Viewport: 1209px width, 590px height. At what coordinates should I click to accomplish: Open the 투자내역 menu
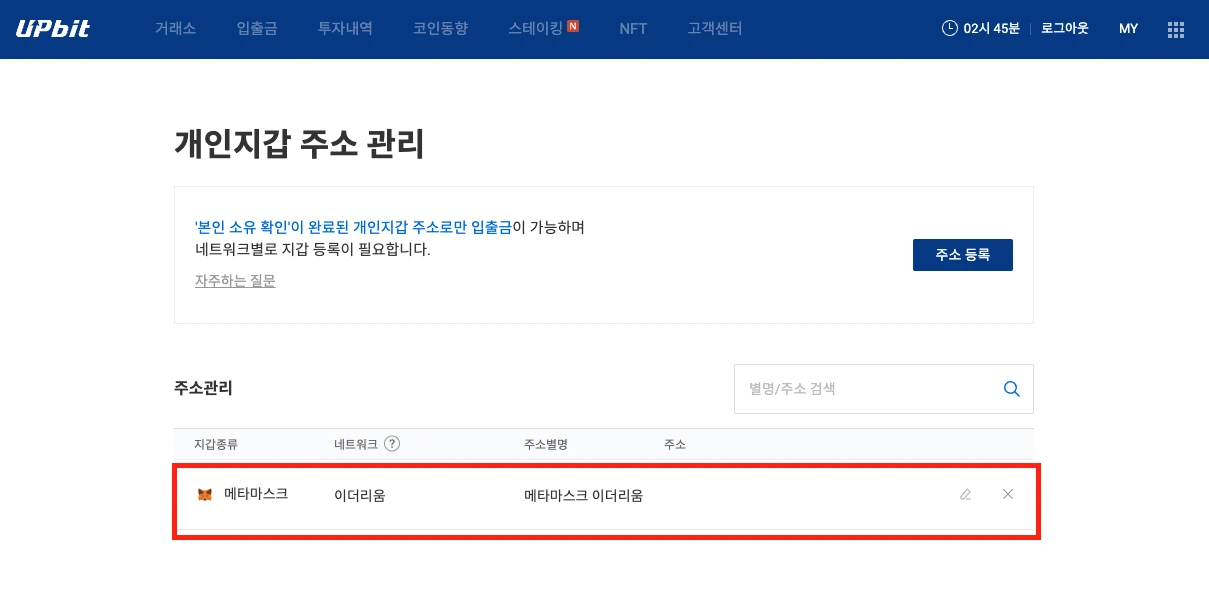pos(345,29)
